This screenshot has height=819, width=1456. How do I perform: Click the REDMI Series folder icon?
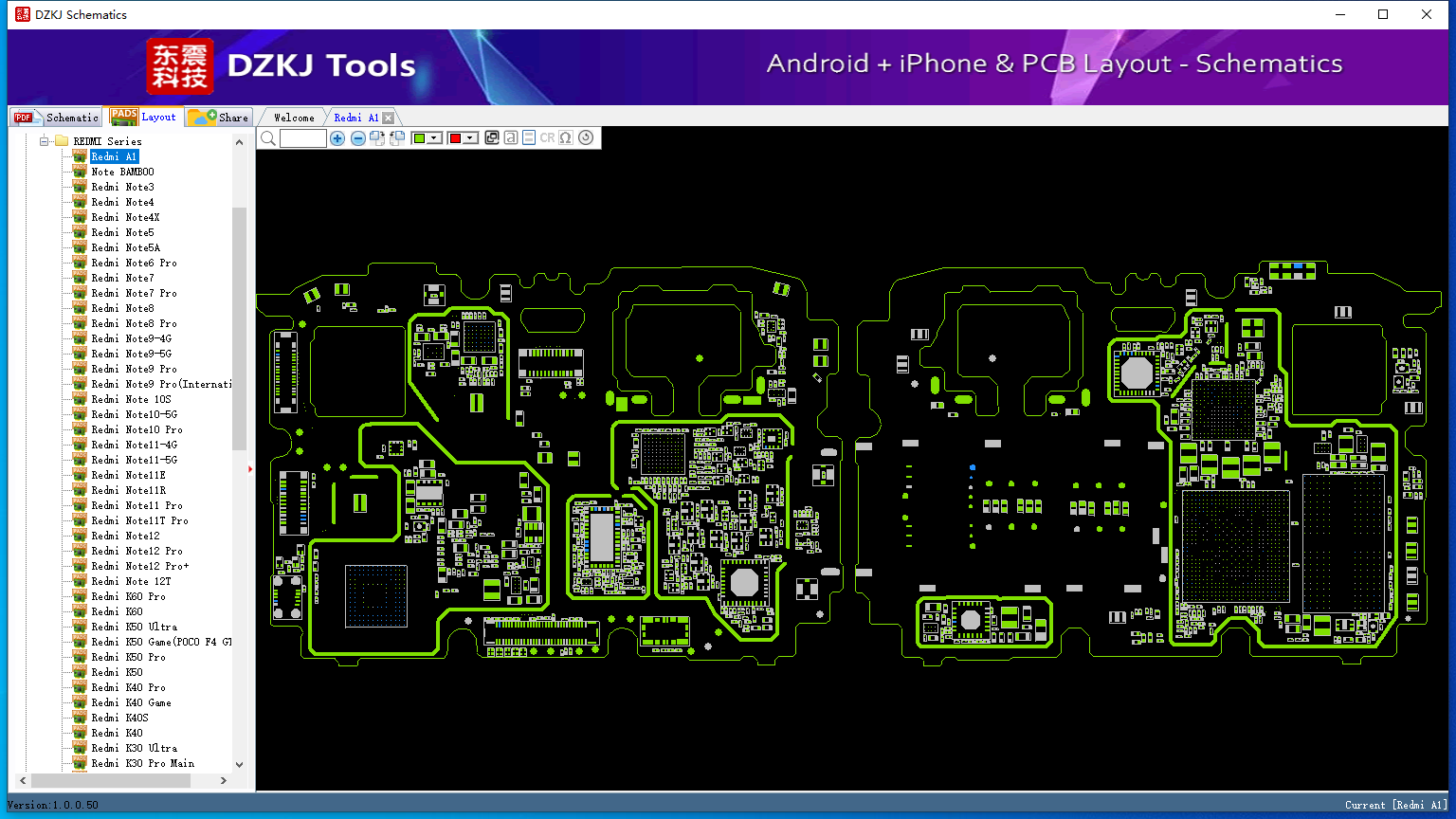(x=62, y=141)
